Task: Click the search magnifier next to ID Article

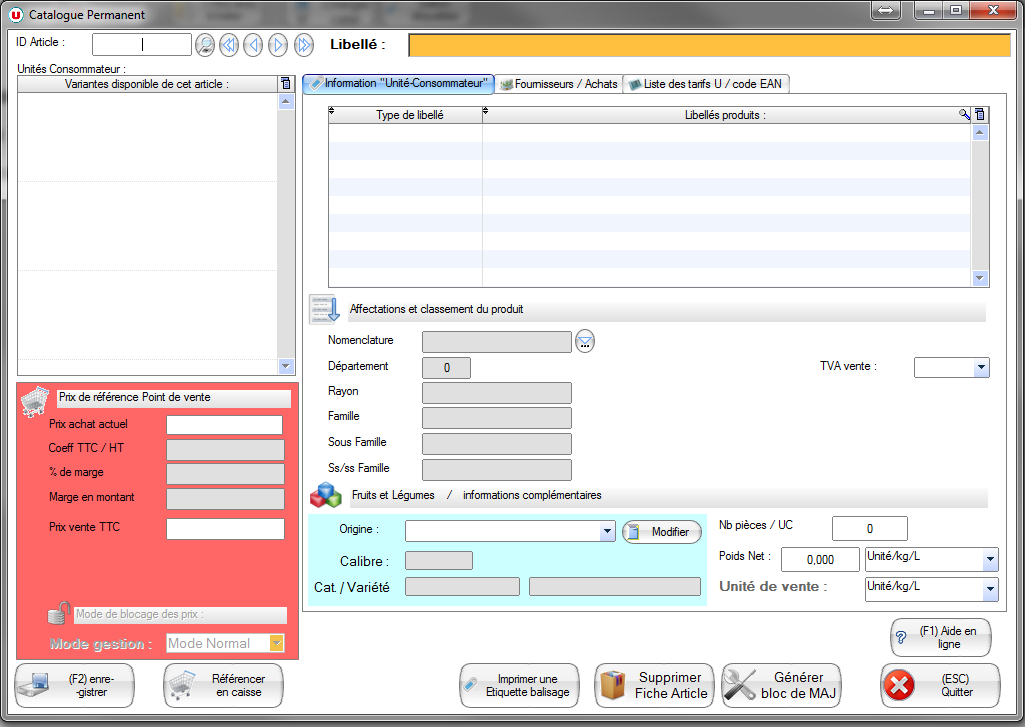Action: tap(205, 45)
